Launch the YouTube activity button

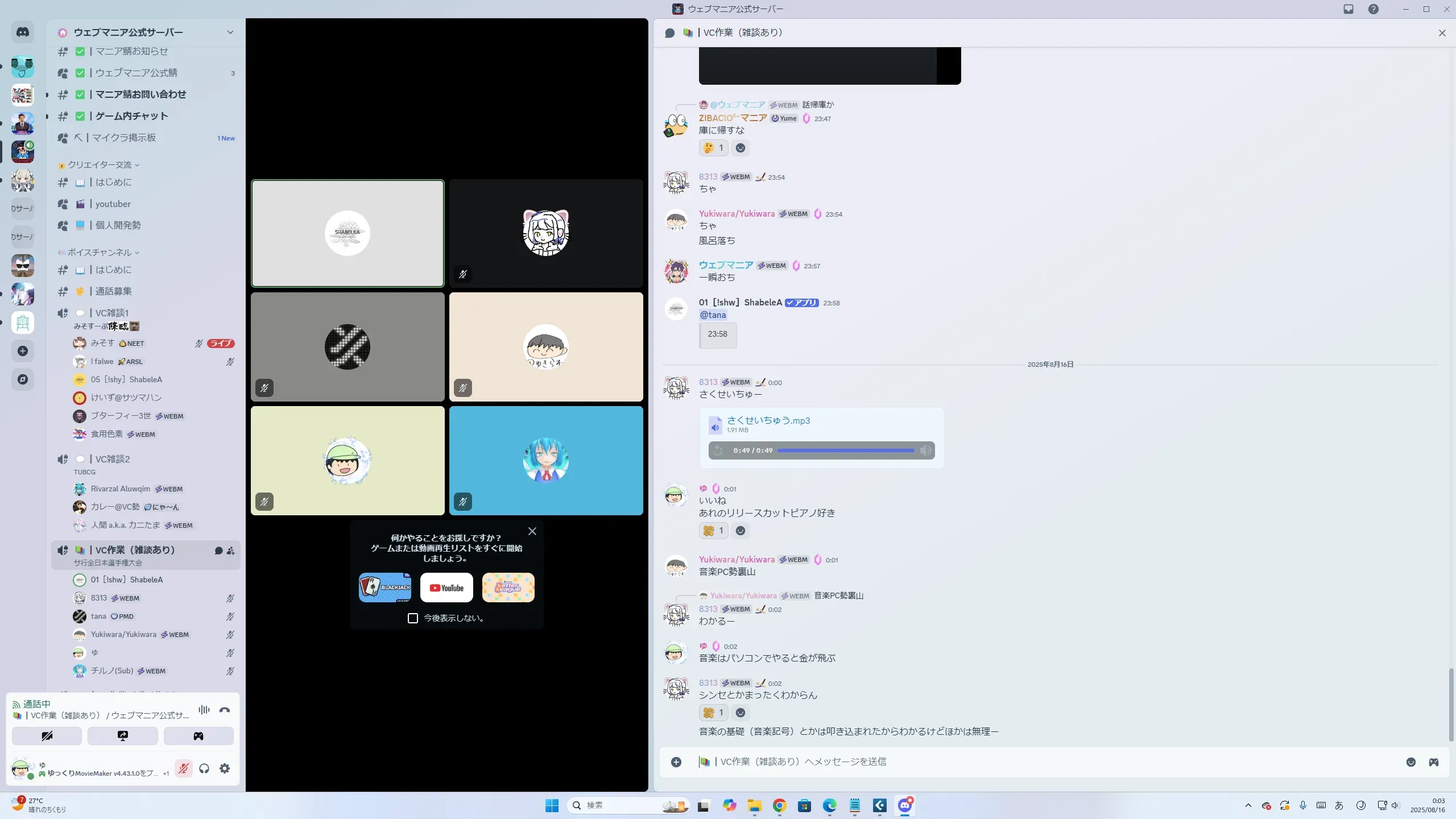[x=446, y=588]
